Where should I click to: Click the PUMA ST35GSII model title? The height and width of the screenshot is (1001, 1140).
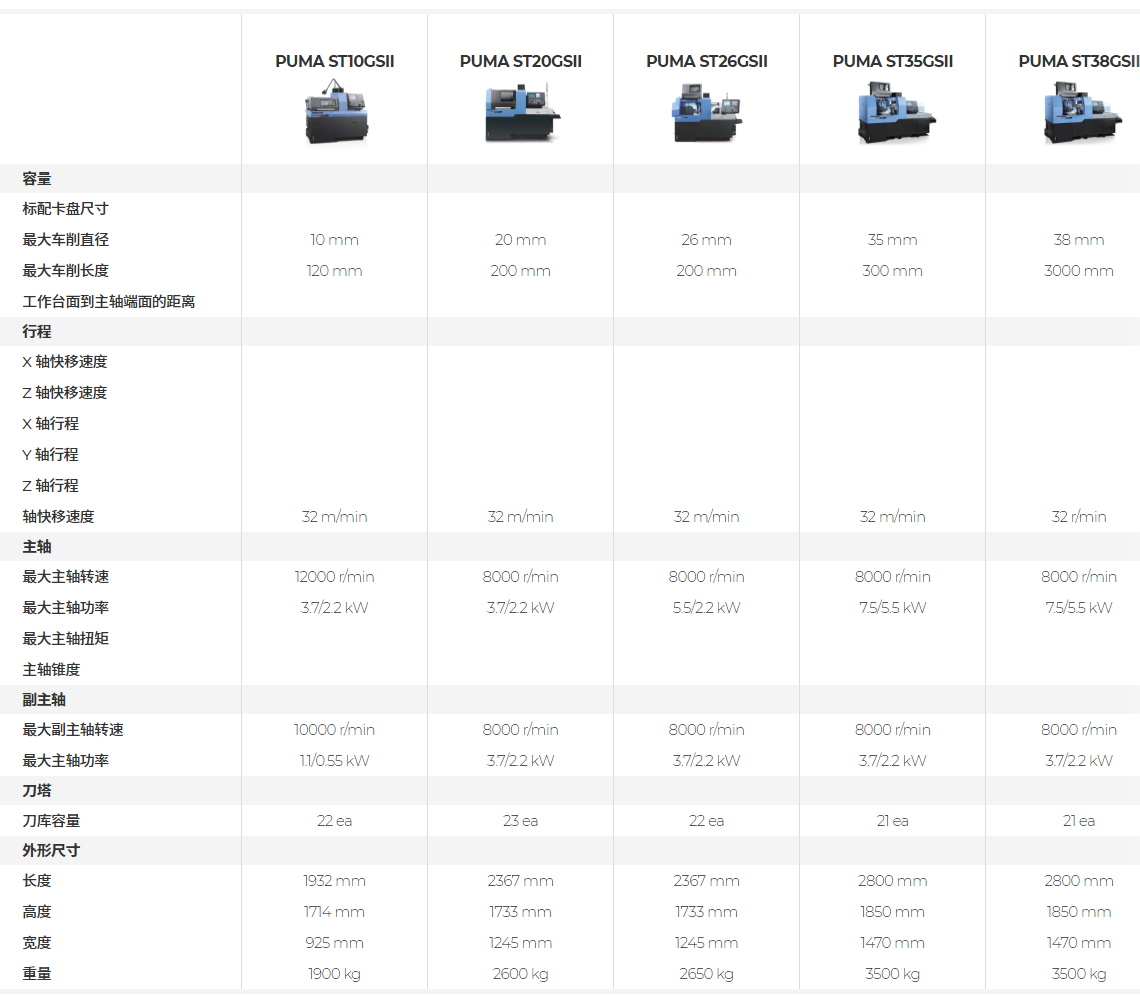point(893,62)
